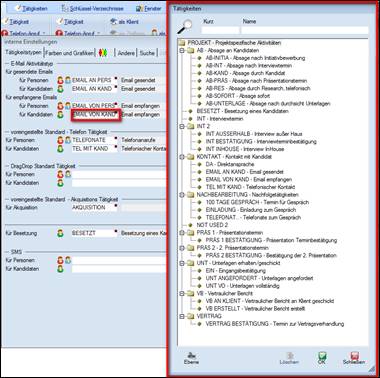This screenshot has height=378, width=380.
Task: Click the Ebene icon button
Action: click(x=191, y=358)
